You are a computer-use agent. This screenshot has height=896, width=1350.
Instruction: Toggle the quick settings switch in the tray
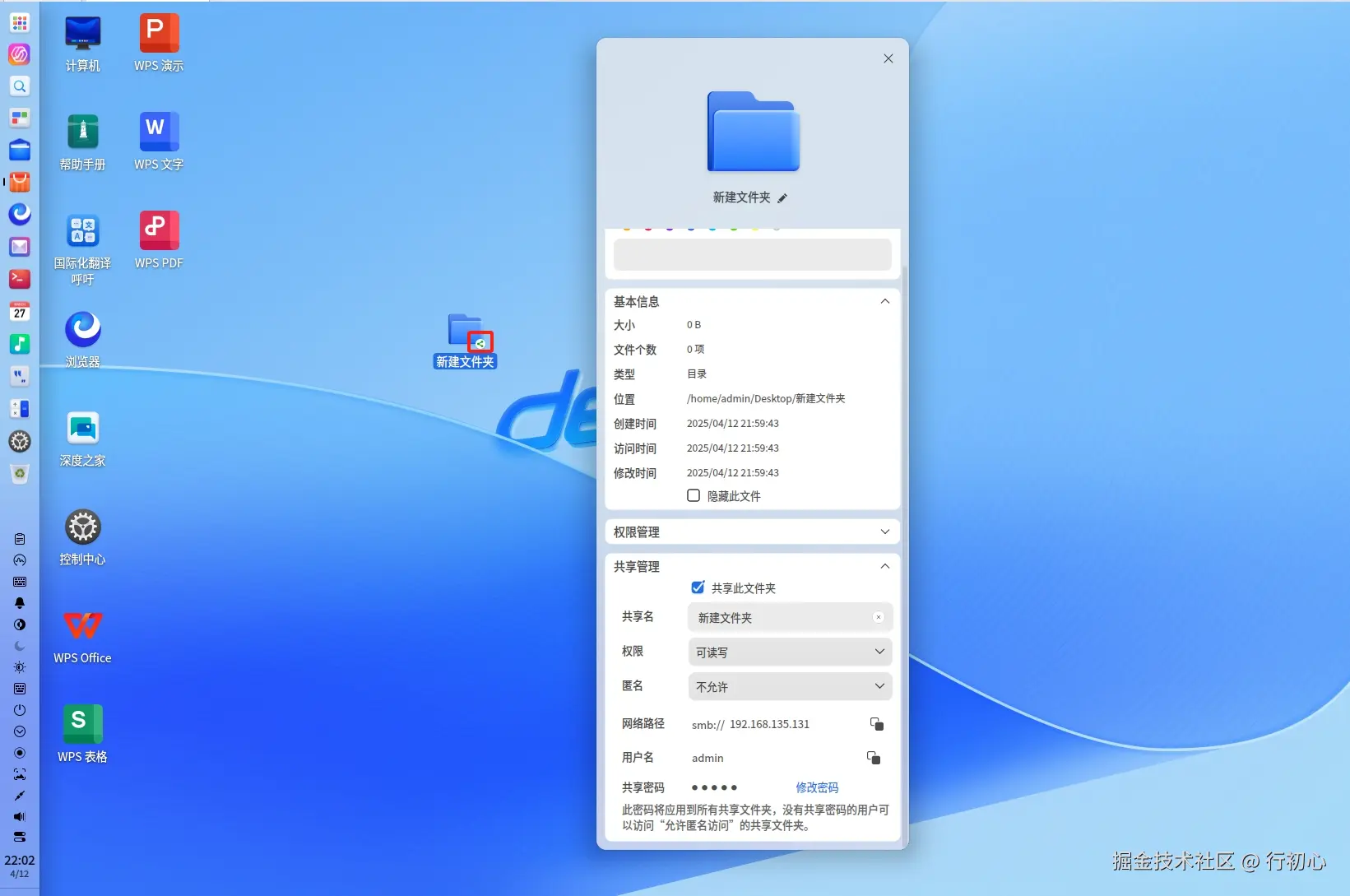(x=20, y=838)
